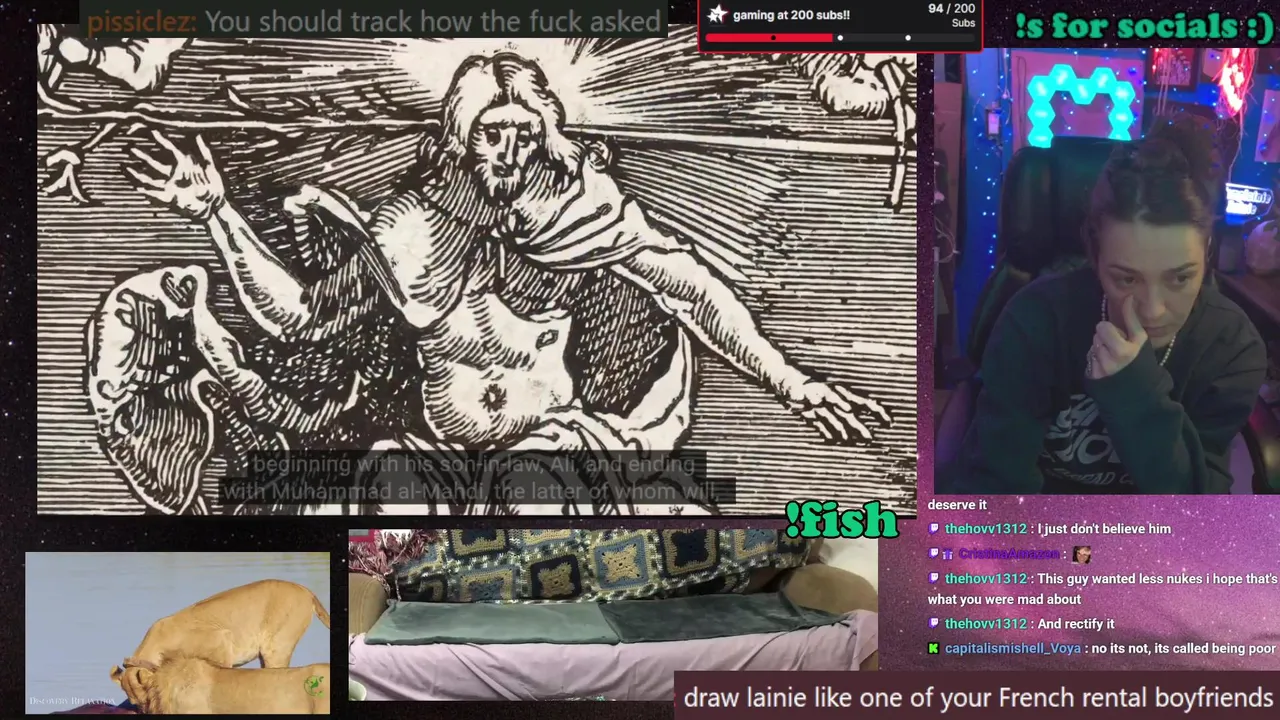
Task: Click Twitch badge beside 'And rectify it' message
Action: point(934,624)
